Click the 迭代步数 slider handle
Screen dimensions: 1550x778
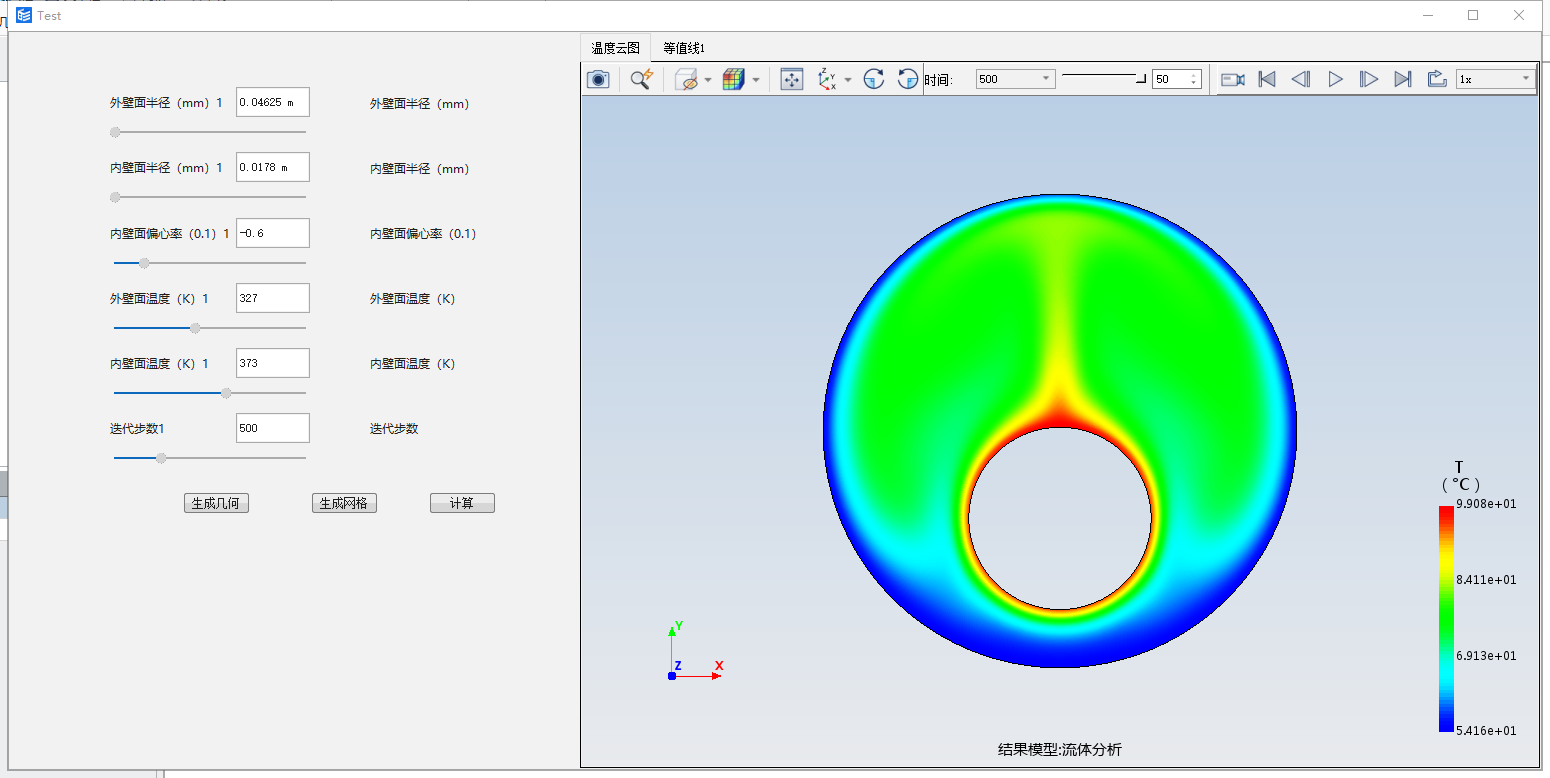pos(161,458)
